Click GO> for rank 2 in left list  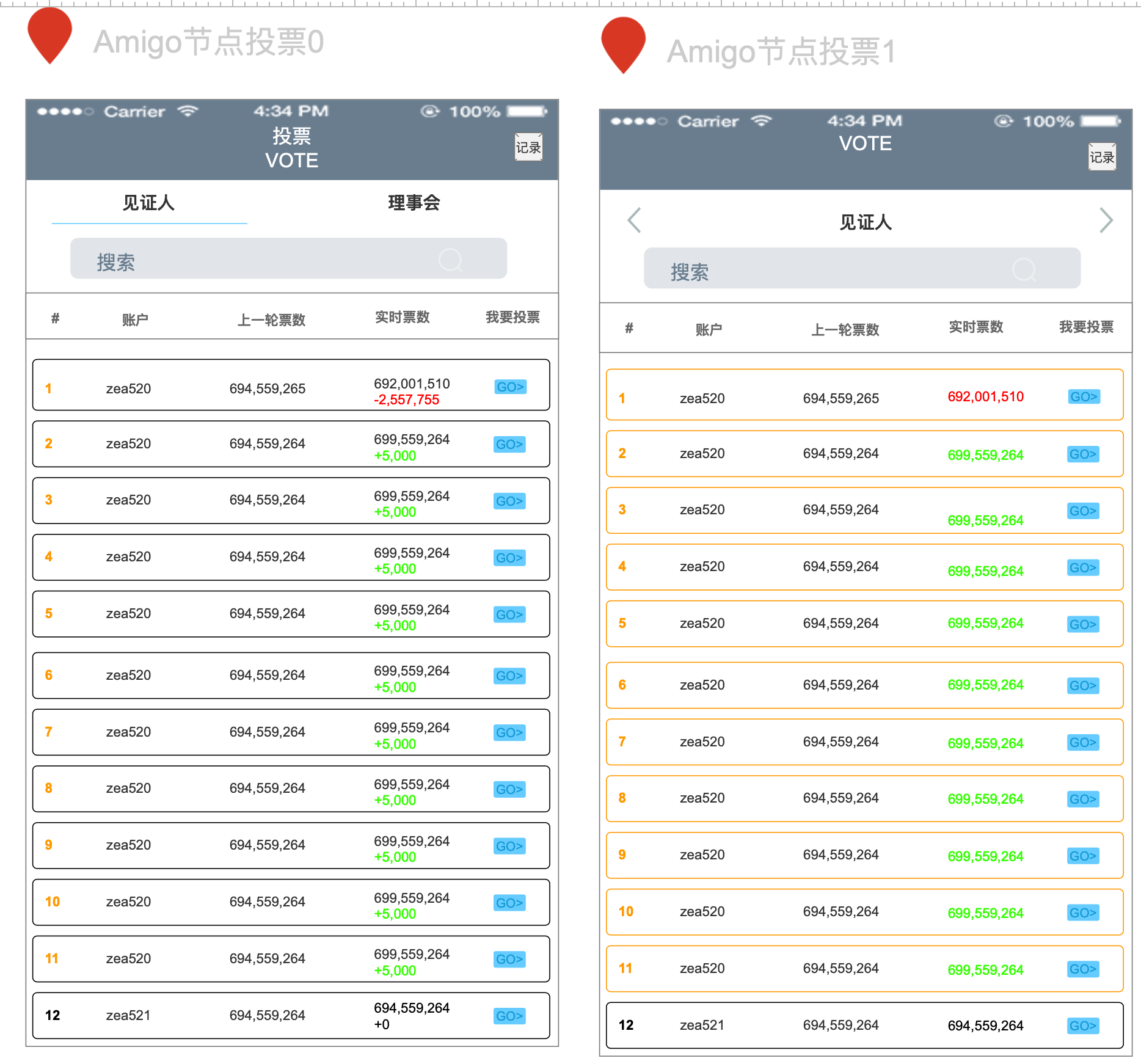(509, 444)
